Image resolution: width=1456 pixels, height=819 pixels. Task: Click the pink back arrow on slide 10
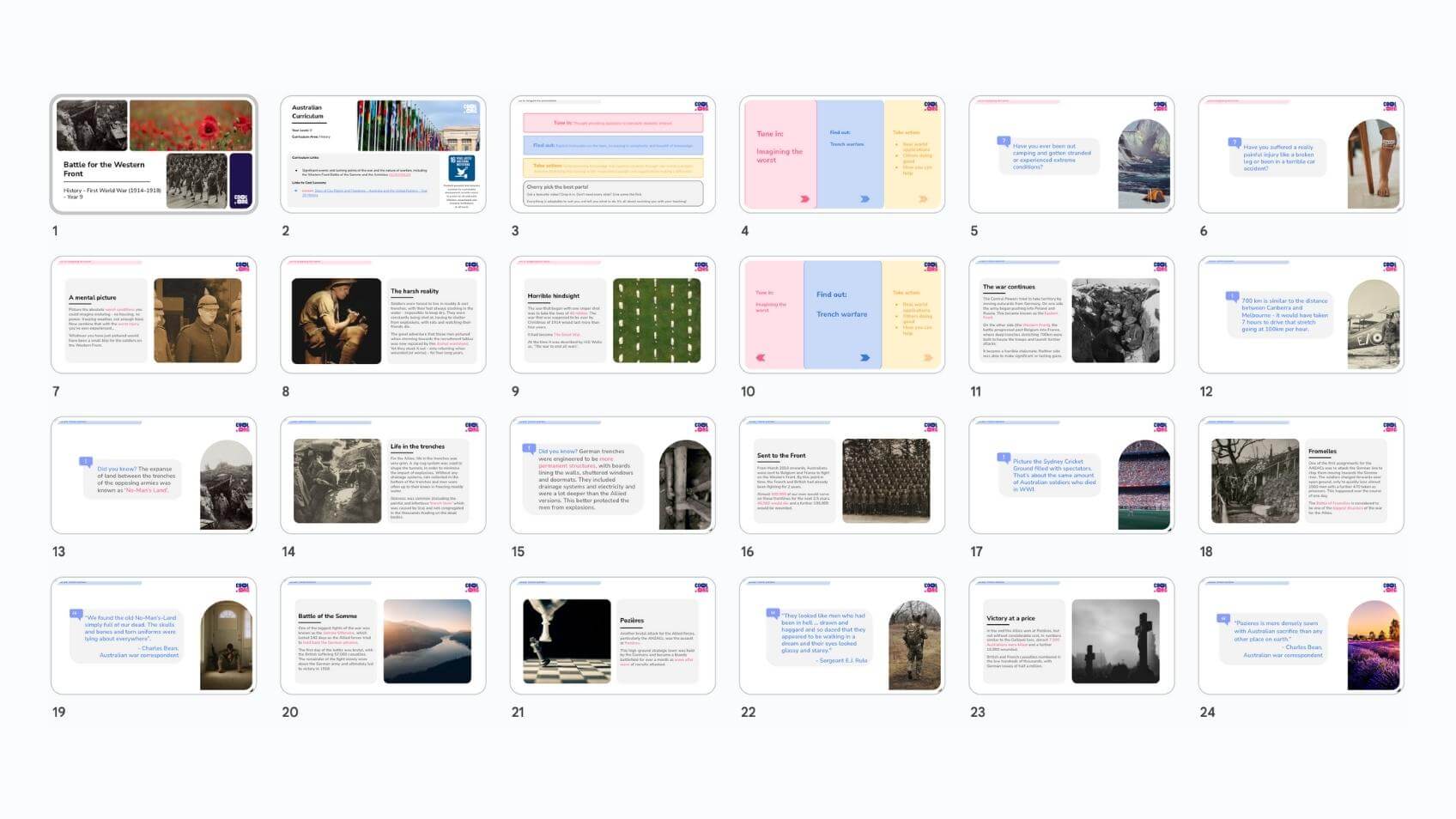click(760, 358)
